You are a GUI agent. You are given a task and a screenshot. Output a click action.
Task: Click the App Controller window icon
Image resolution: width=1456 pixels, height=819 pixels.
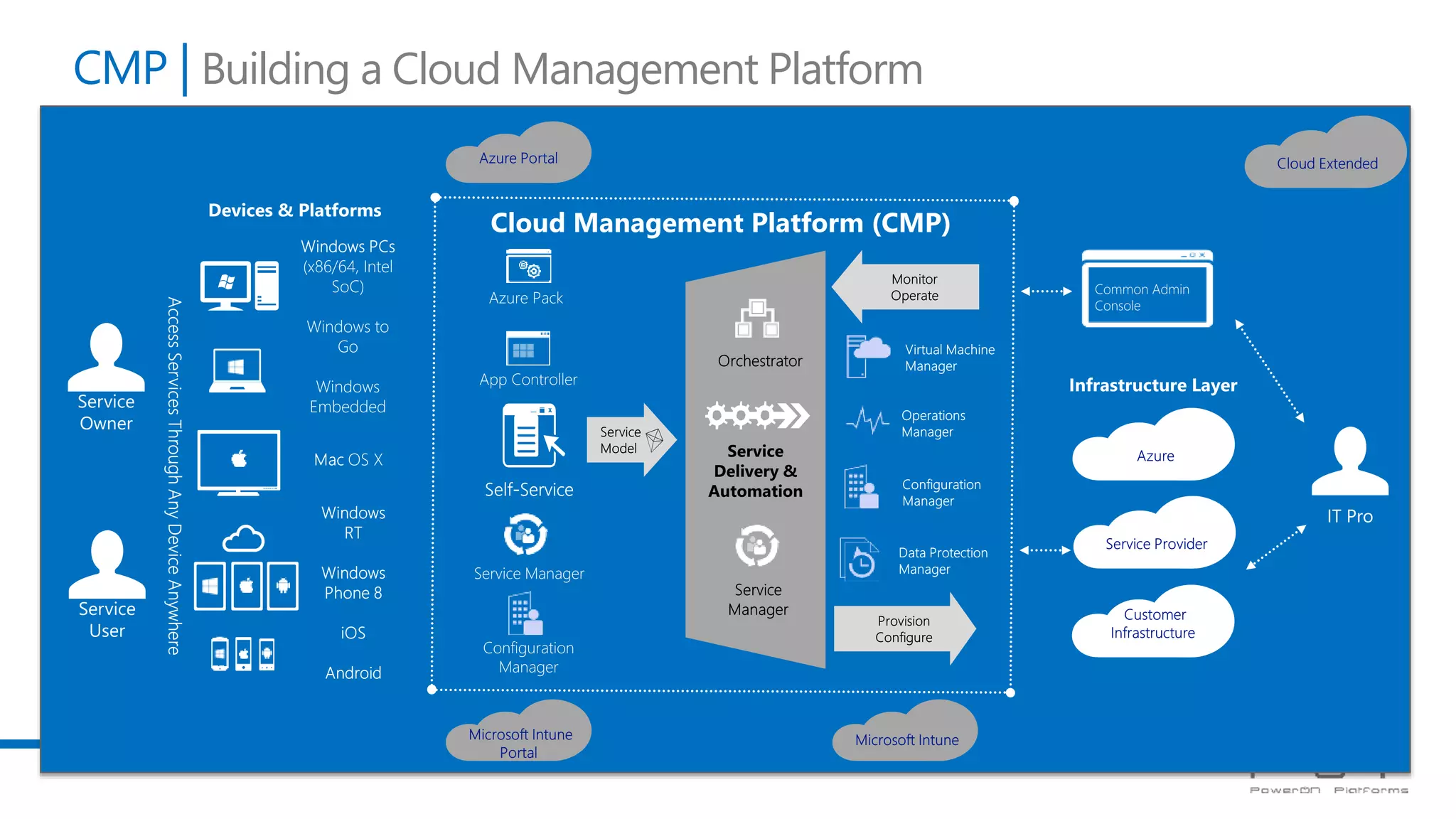coord(528,348)
